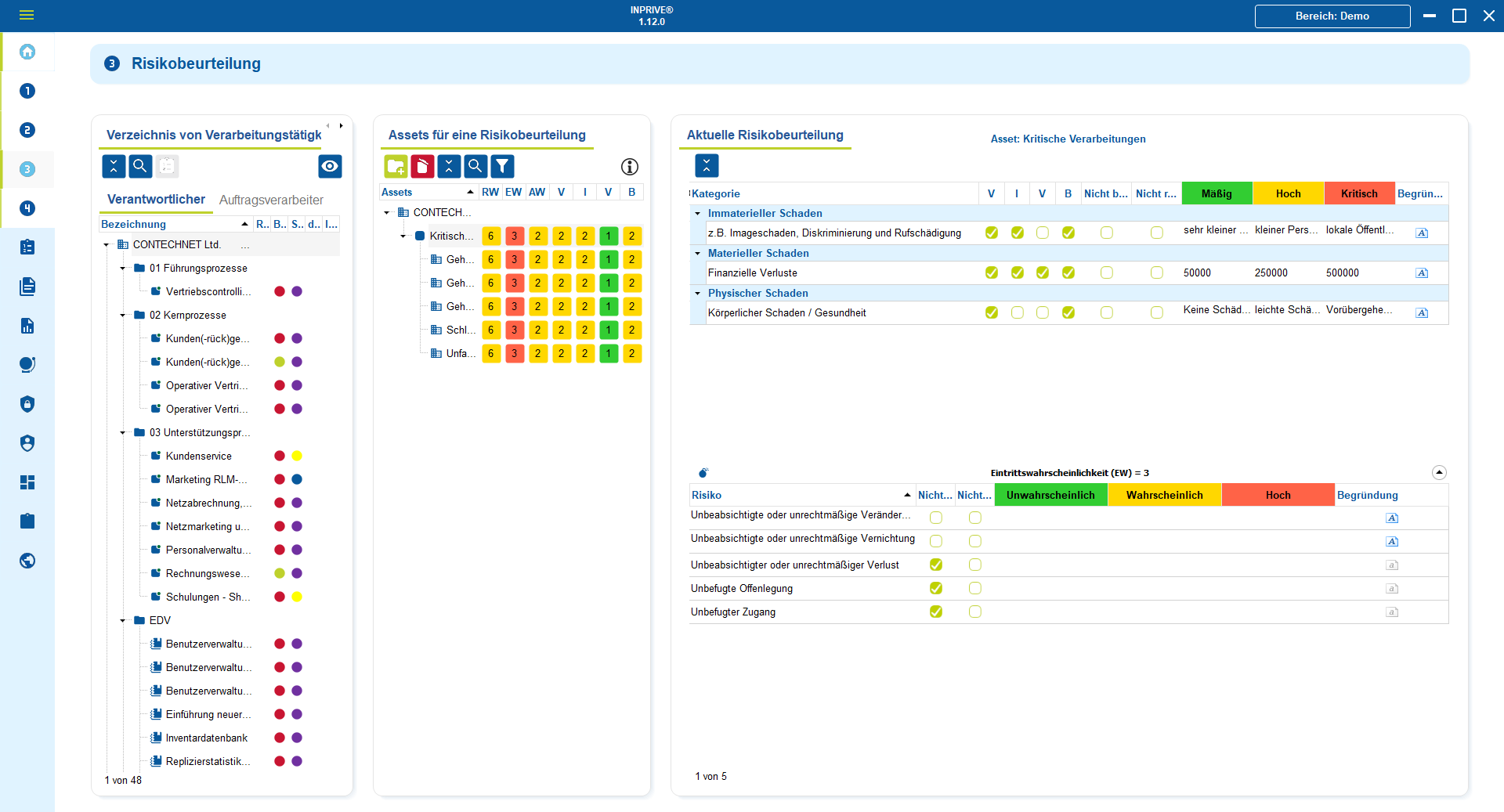Click the Bereich: Demo button
Viewport: 1504px width, 812px height.
point(1332,16)
